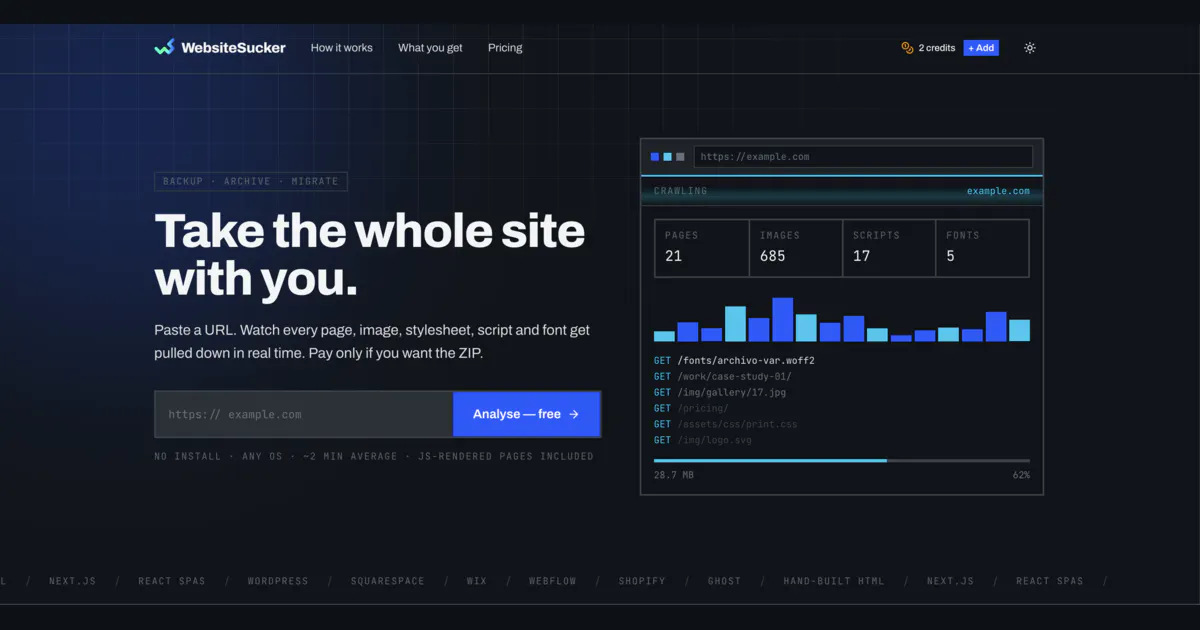1200x630 pixels.
Task: Click HAND-BUILT HTML in the ticker
Action: coord(833,581)
